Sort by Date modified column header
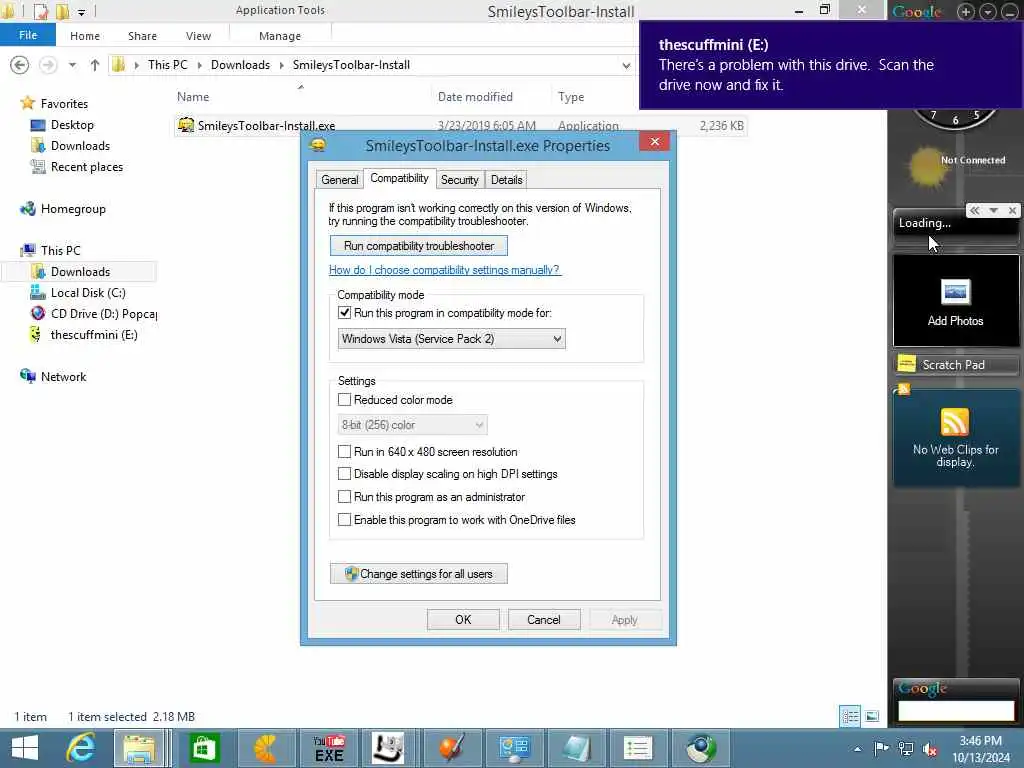This screenshot has width=1024, height=768. tap(475, 97)
